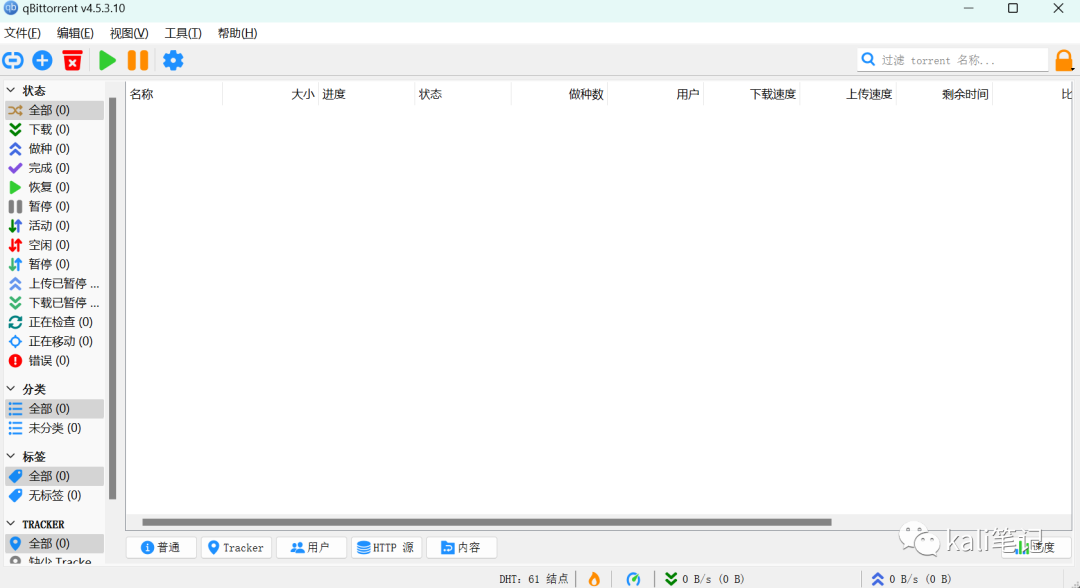Sort by the 下载速度 column header

(x=751, y=94)
